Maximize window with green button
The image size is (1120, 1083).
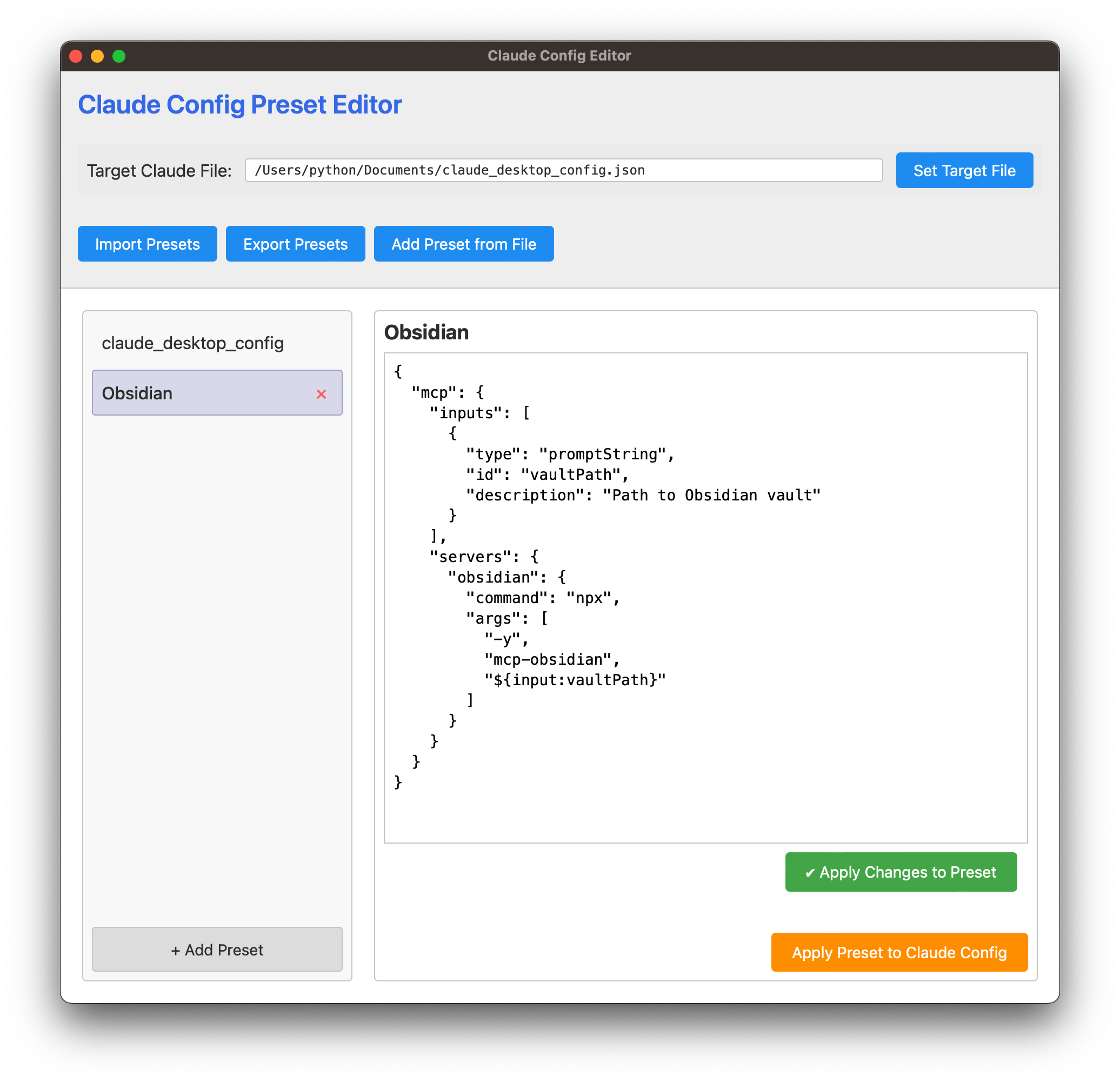point(119,56)
